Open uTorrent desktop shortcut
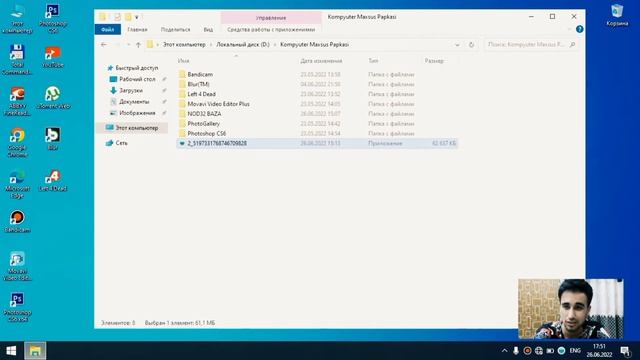 click(x=53, y=98)
